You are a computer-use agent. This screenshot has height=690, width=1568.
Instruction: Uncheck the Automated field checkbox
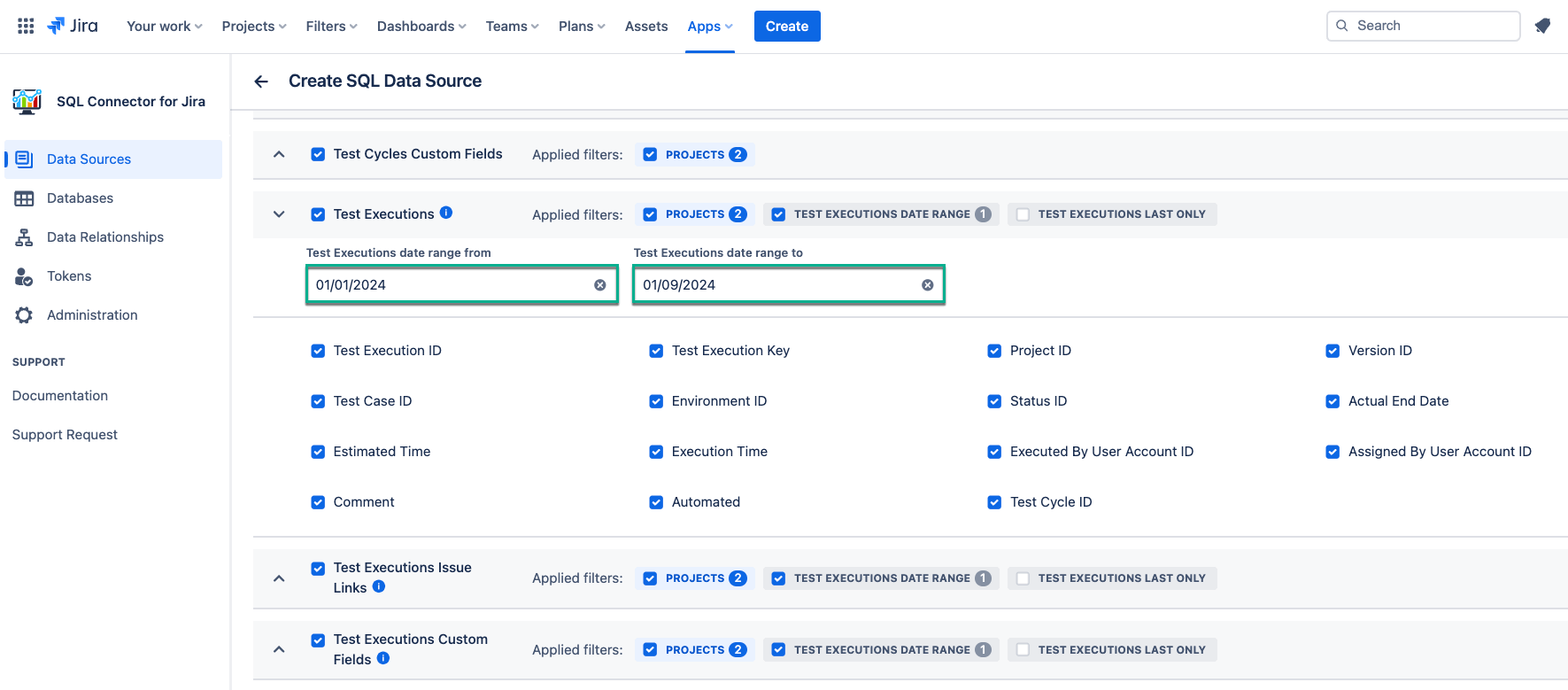656,502
